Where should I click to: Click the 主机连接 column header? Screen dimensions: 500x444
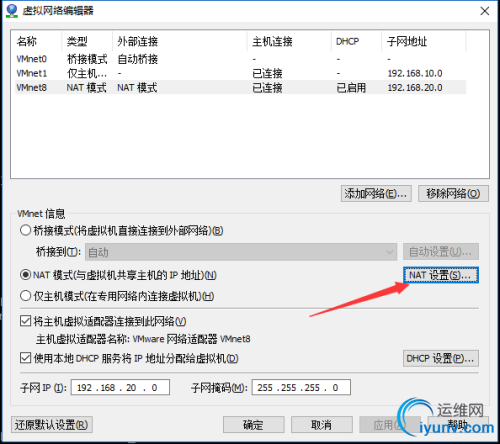coord(290,41)
